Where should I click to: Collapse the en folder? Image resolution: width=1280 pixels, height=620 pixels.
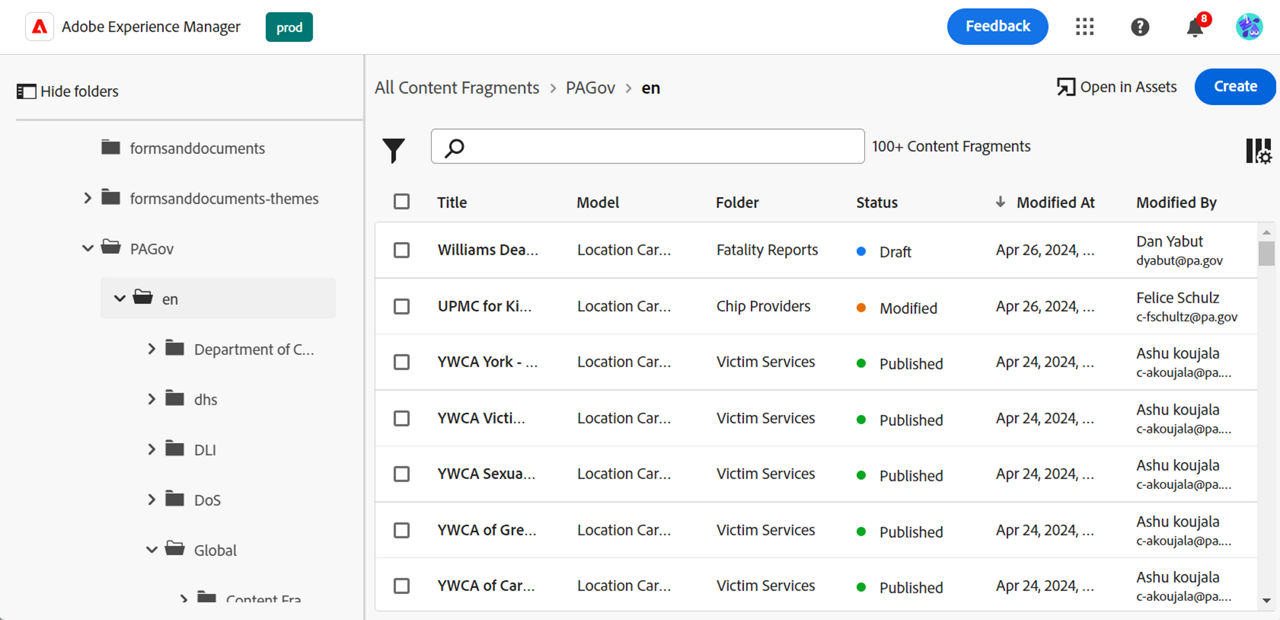[120, 298]
